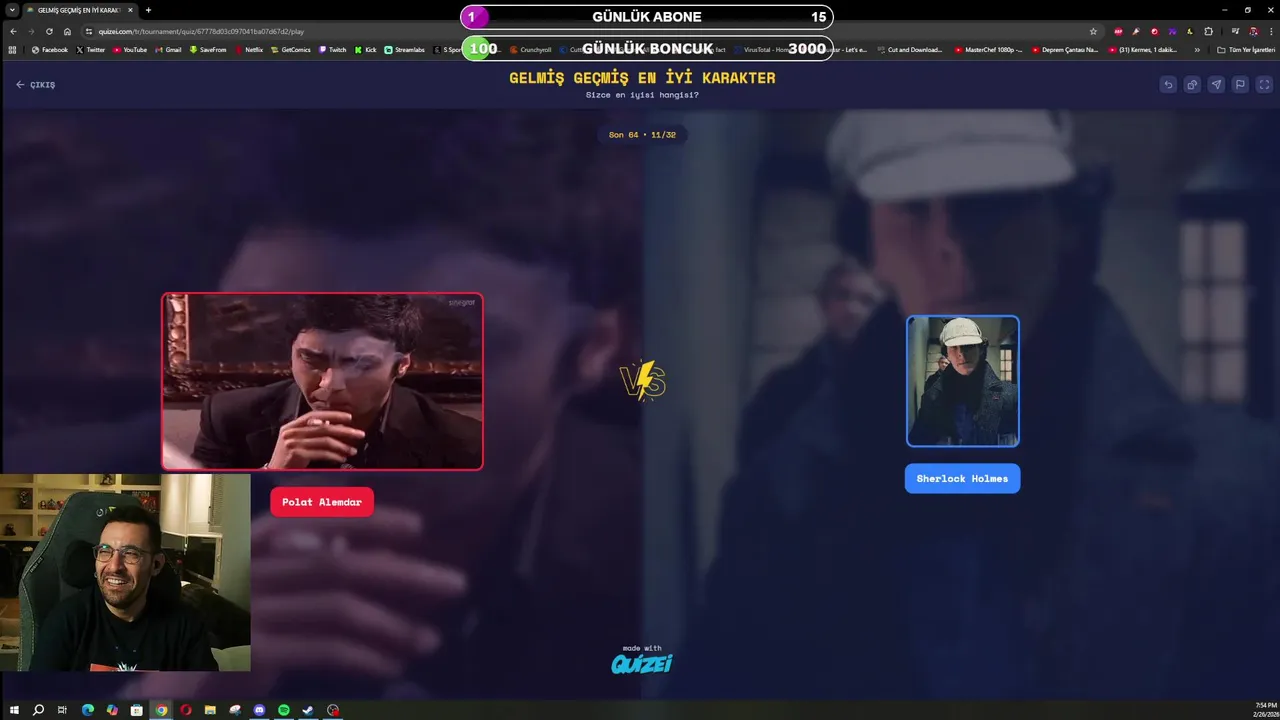Copy the quiz link icon
This screenshot has height=720, width=1280.
[x=1192, y=85]
